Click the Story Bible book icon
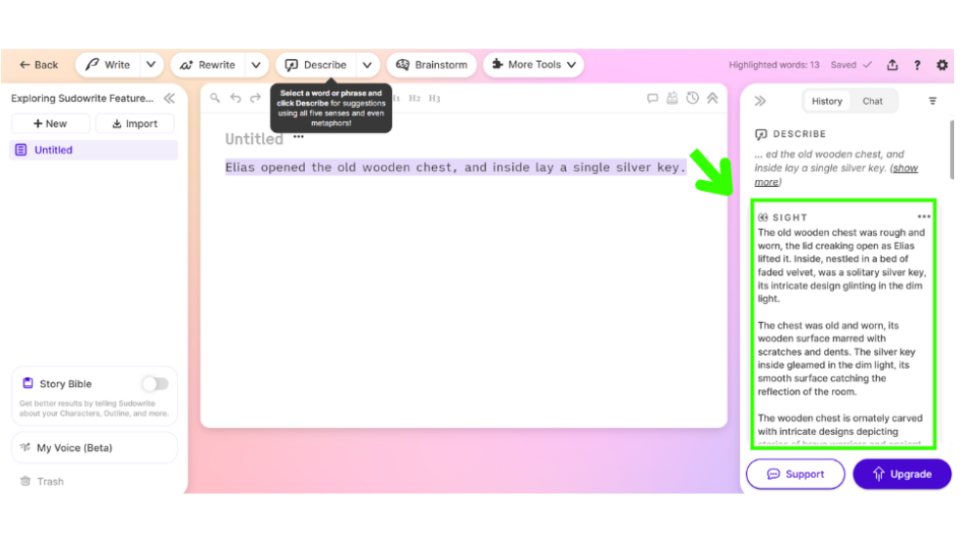Screen dimensions: 960x540 click(28, 383)
